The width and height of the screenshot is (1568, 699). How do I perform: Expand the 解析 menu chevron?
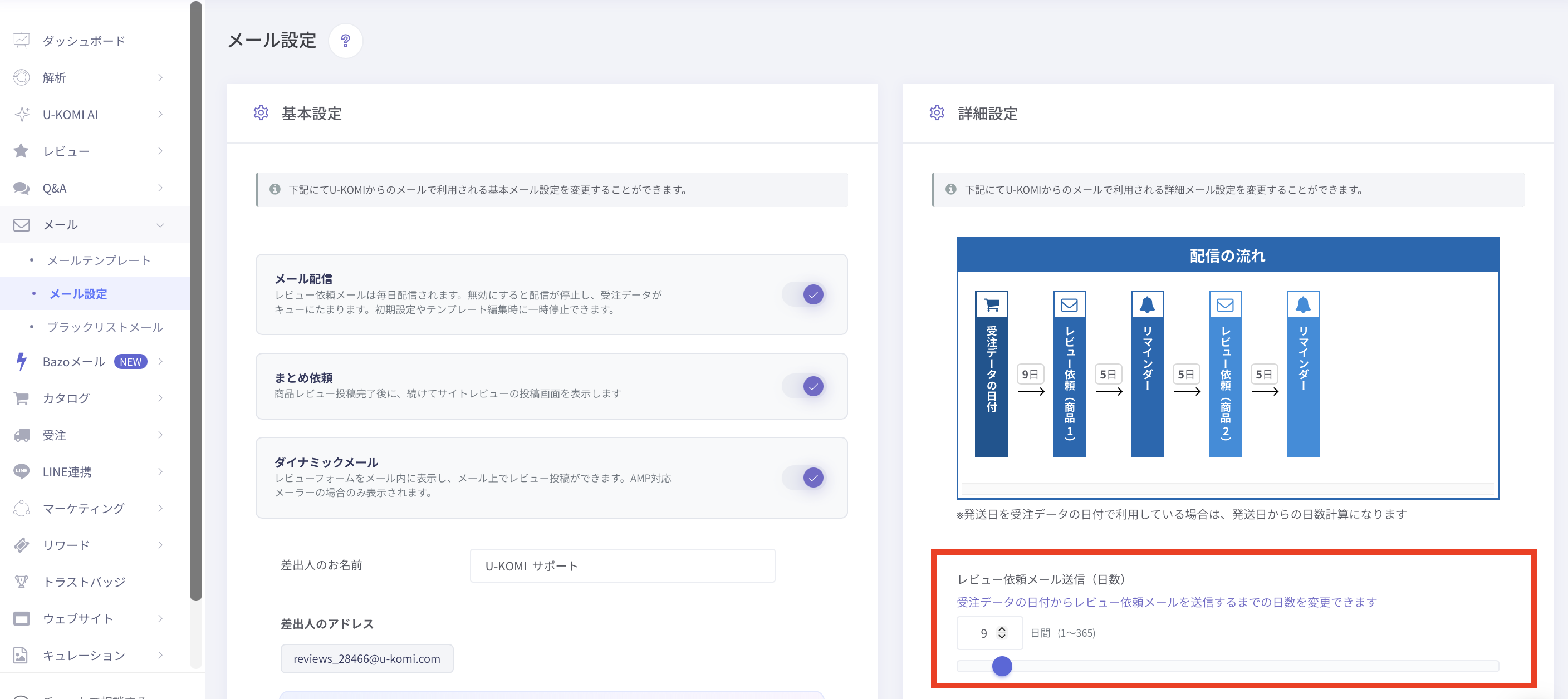(160, 77)
